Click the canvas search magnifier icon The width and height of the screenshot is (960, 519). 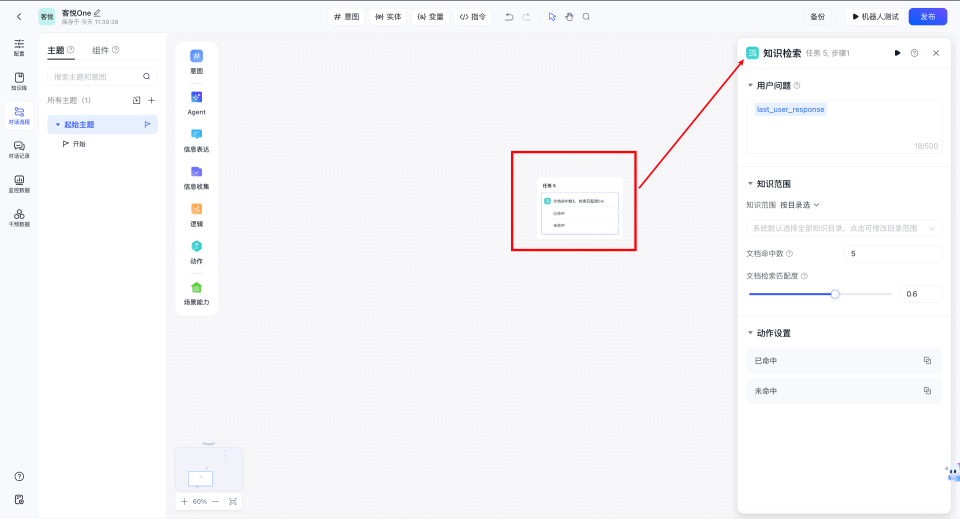[586, 17]
